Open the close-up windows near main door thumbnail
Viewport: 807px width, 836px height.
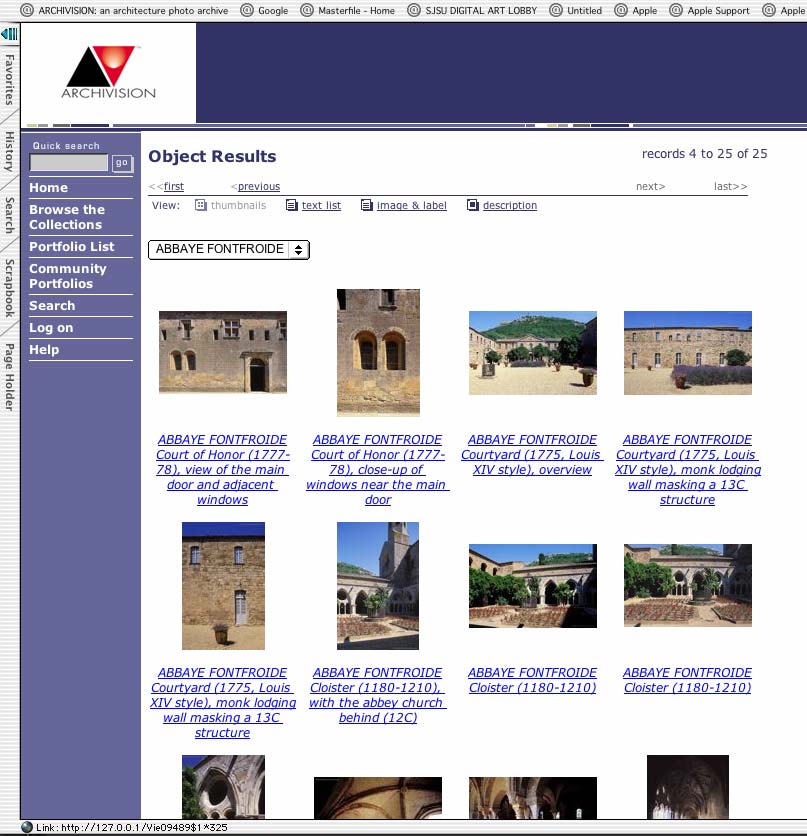point(378,352)
